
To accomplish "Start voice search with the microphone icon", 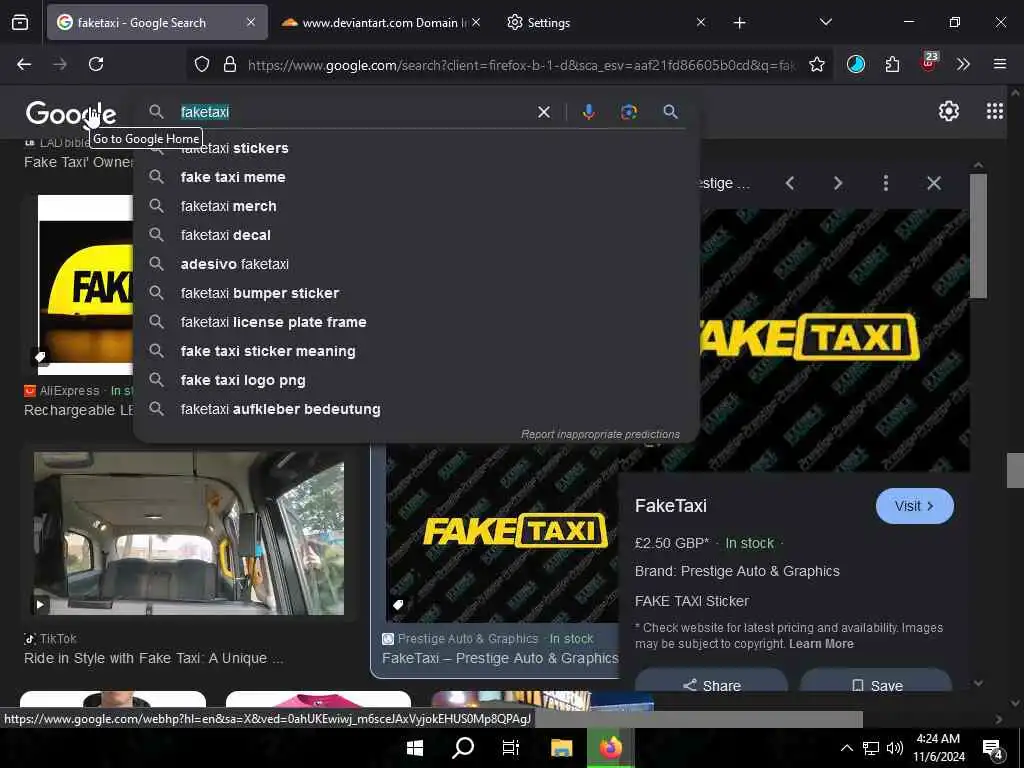I will [x=588, y=112].
